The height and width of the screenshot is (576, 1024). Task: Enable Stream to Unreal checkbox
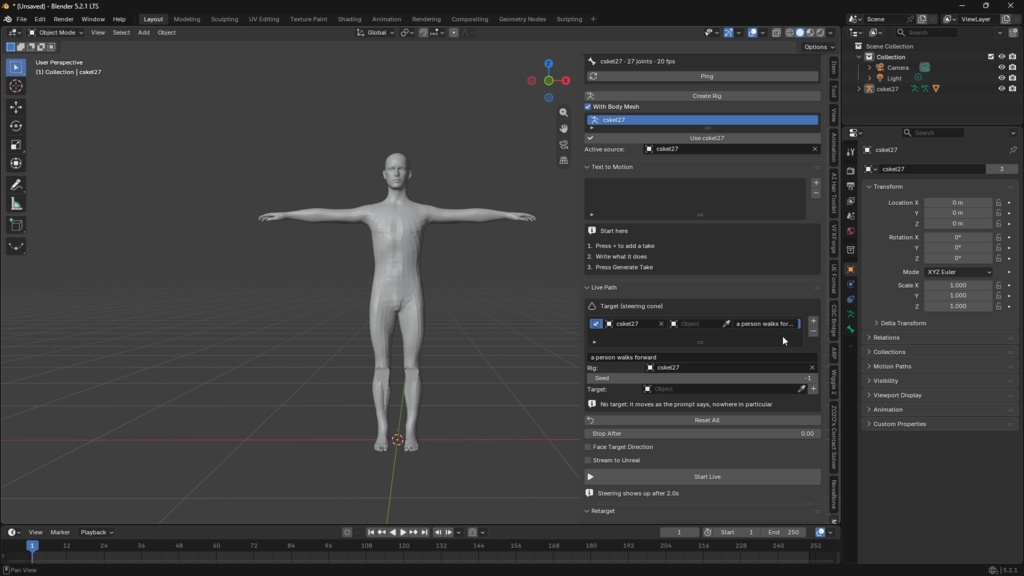[x=588, y=460]
